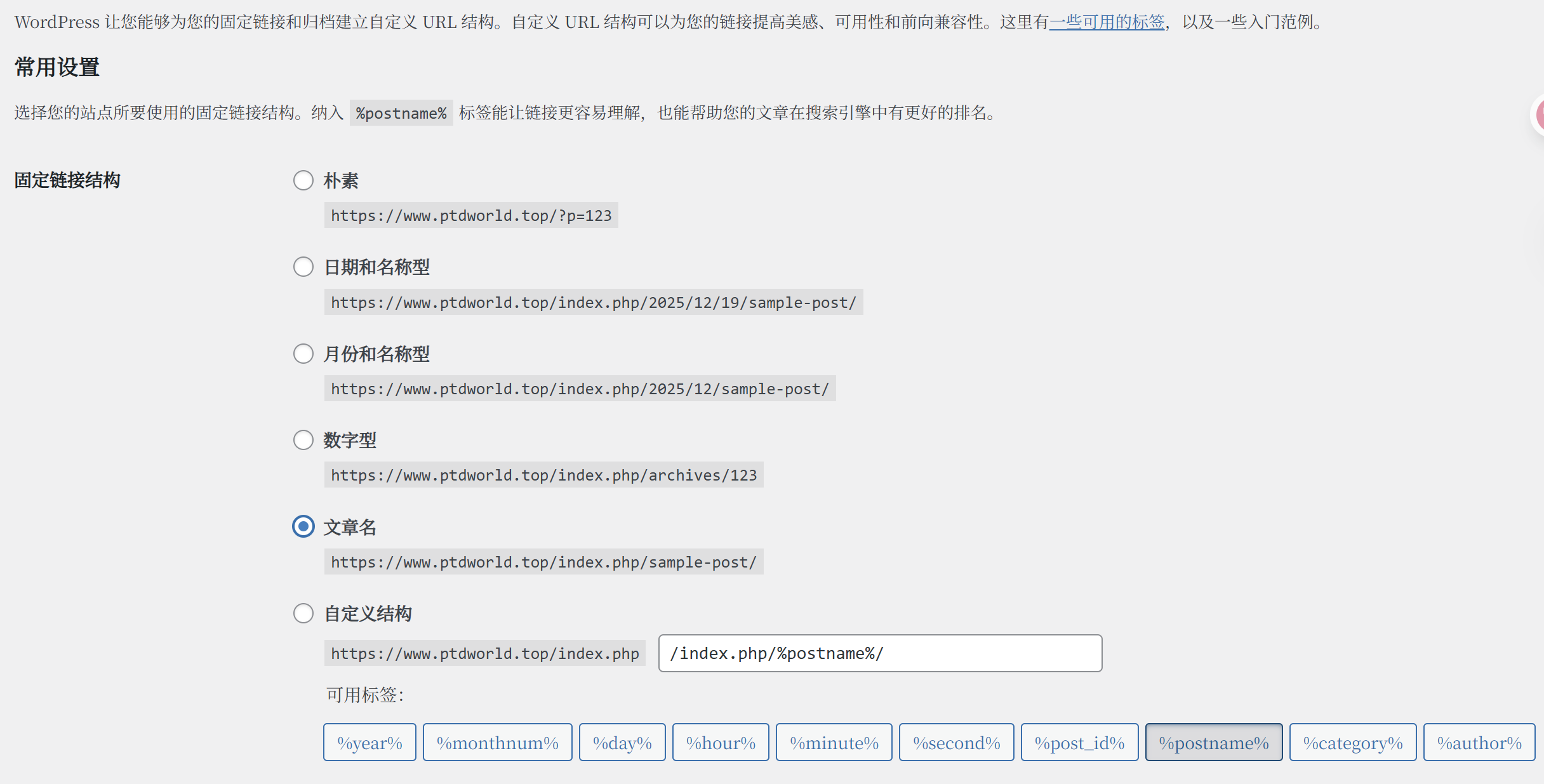Insert the %minute% tag
Image resolution: width=1544 pixels, height=784 pixels.
(x=834, y=742)
